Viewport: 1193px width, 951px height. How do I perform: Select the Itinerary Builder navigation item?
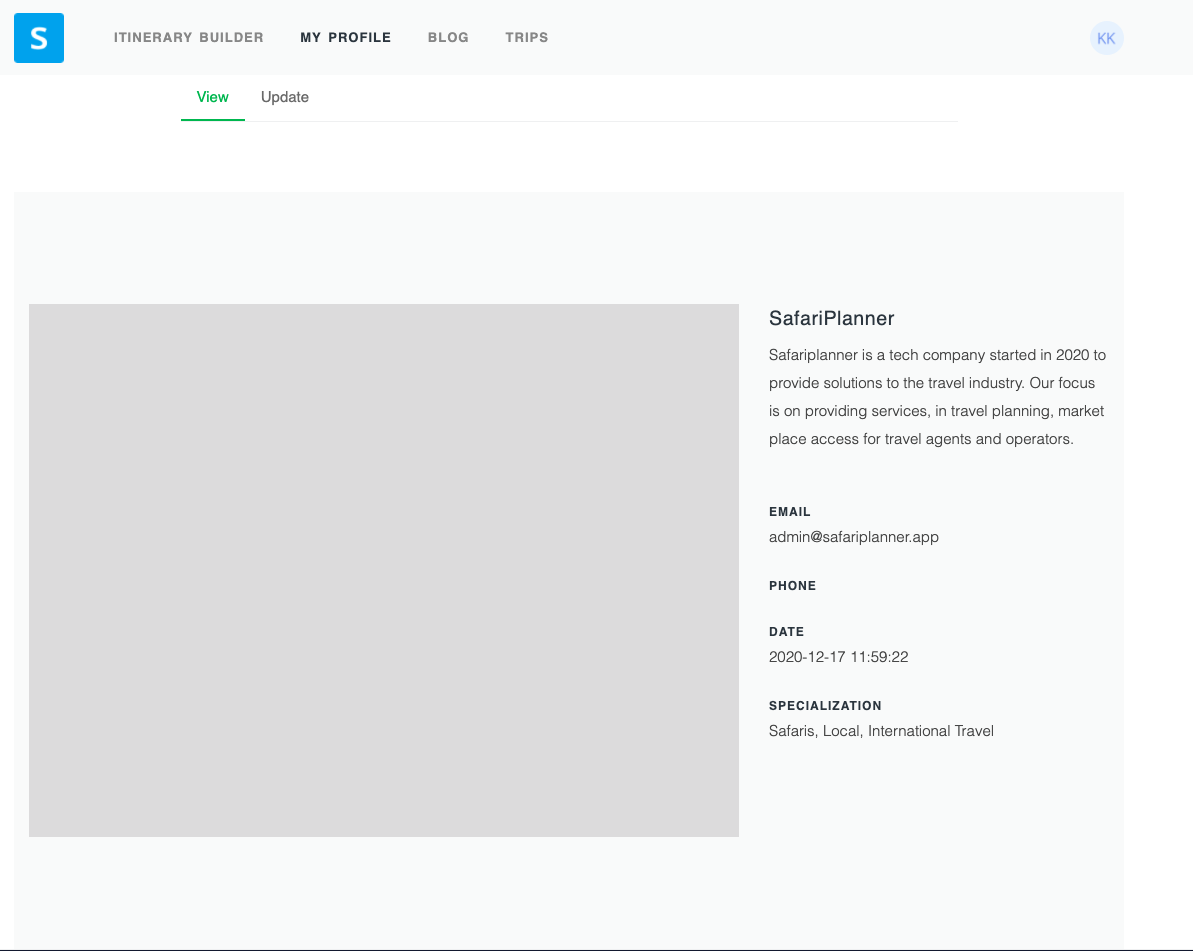click(x=189, y=37)
